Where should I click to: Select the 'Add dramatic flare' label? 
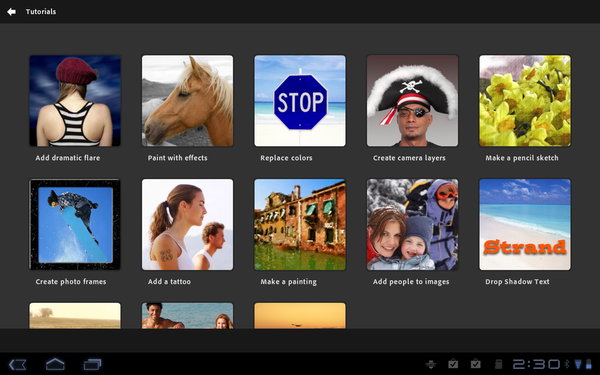point(68,158)
